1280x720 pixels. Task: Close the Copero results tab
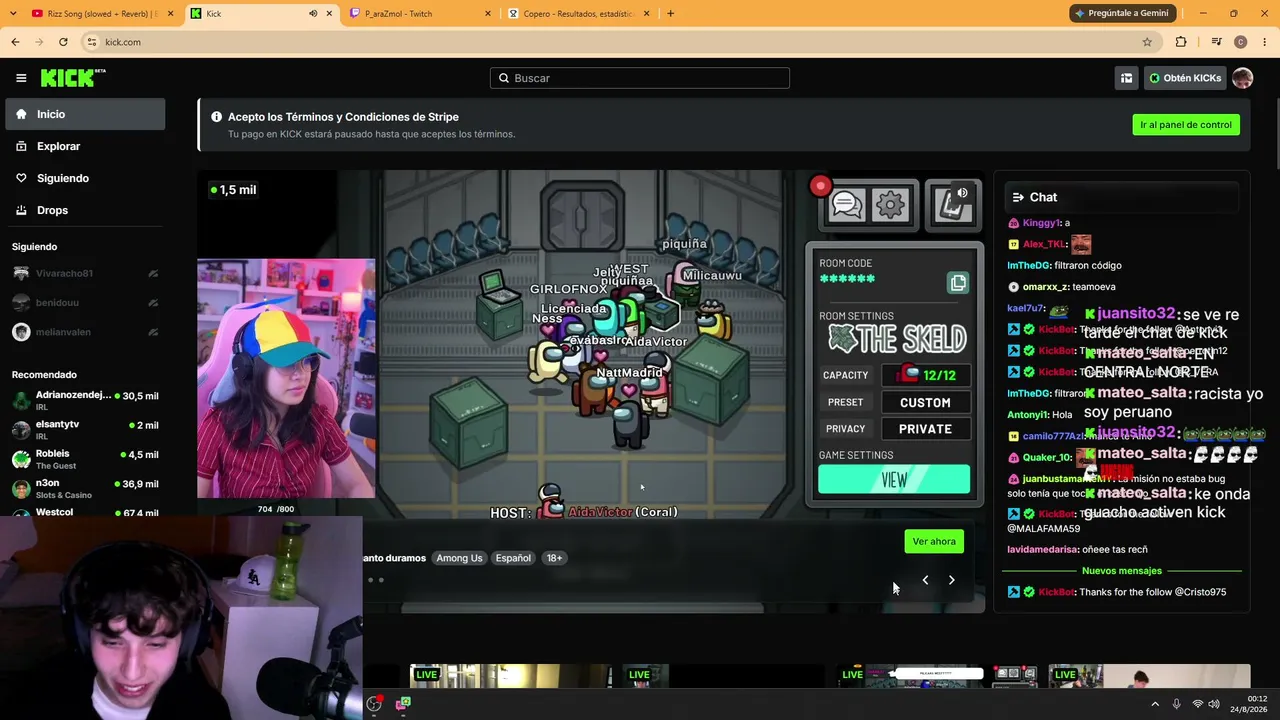point(646,14)
